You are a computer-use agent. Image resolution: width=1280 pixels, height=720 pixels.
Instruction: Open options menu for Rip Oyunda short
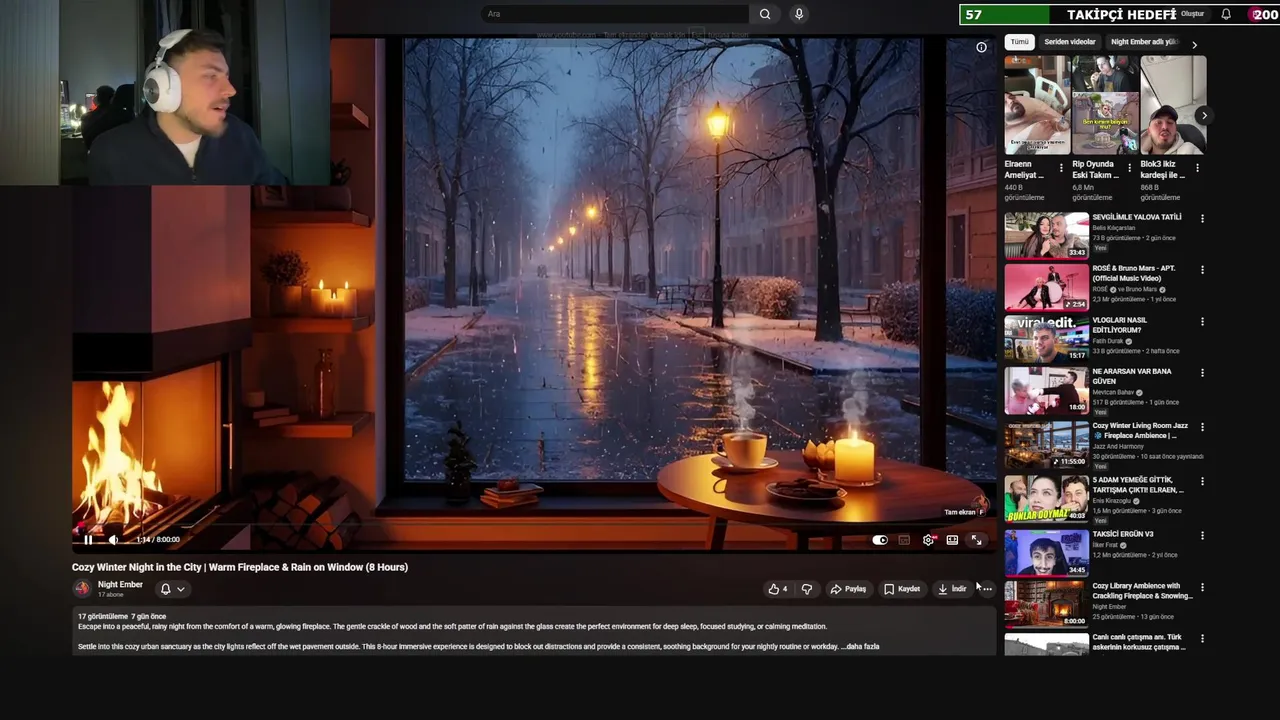coord(1129,168)
